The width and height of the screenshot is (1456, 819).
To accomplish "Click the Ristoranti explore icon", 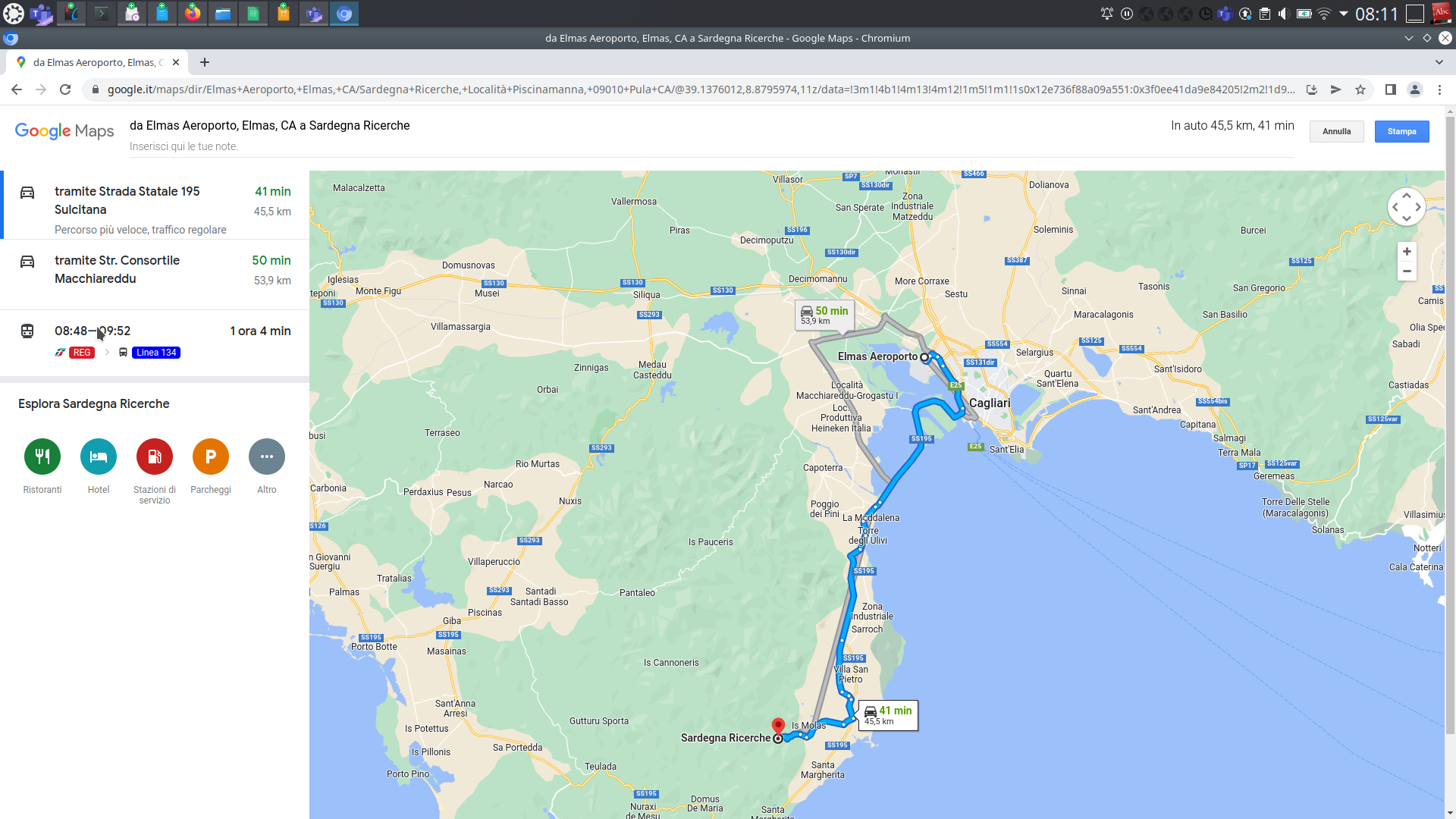I will [x=42, y=457].
